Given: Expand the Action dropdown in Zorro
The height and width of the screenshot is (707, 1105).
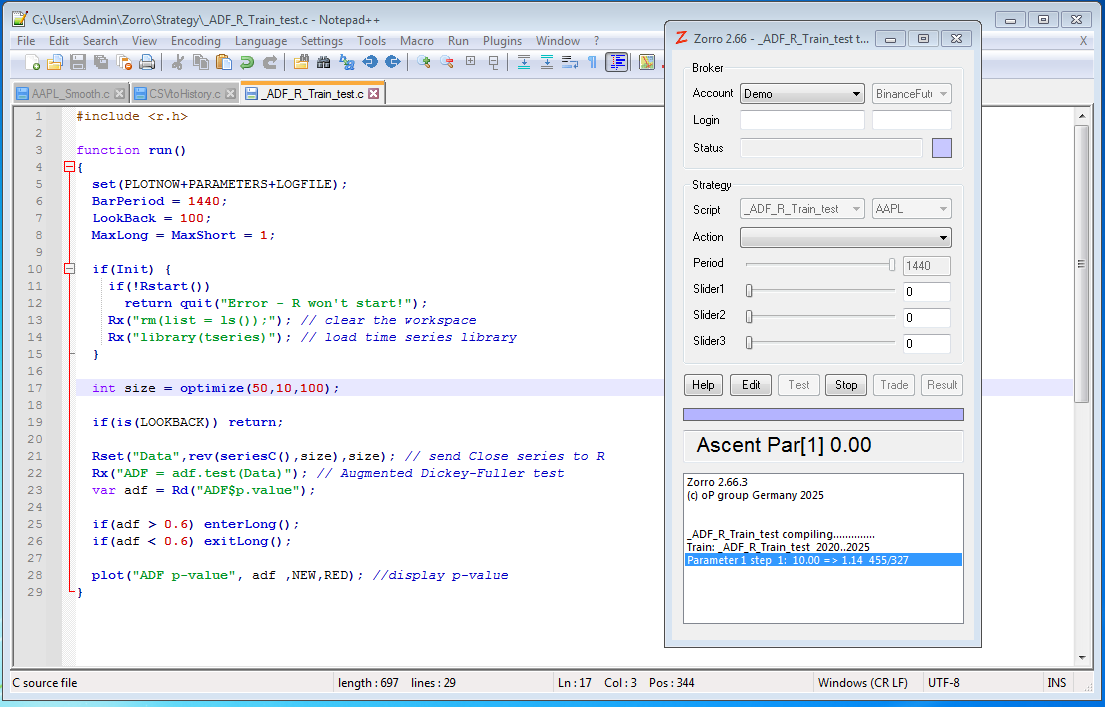Looking at the screenshot, I should click(x=845, y=238).
